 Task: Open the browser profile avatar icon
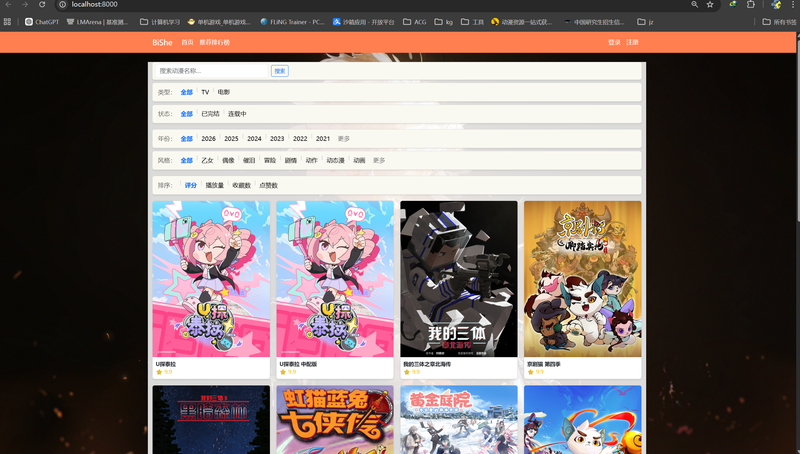pos(776,4)
